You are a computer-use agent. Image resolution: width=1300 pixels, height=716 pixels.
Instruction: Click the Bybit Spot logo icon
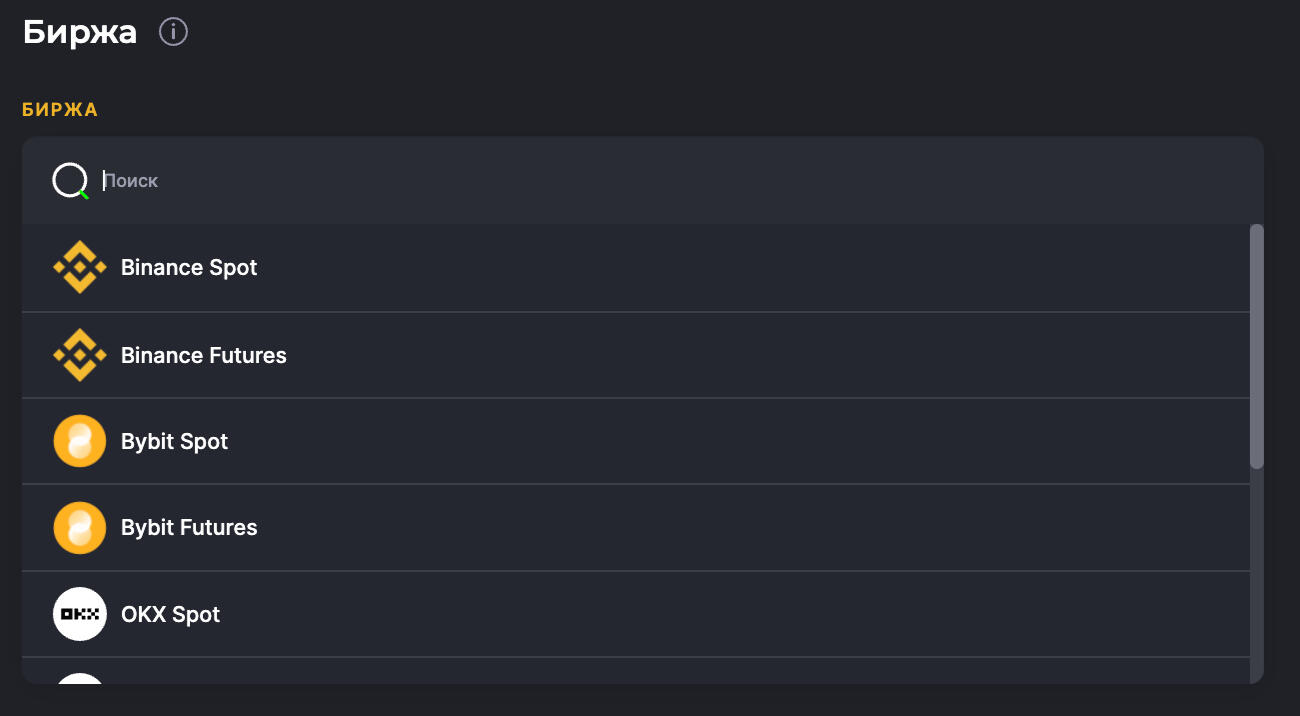pos(79,441)
